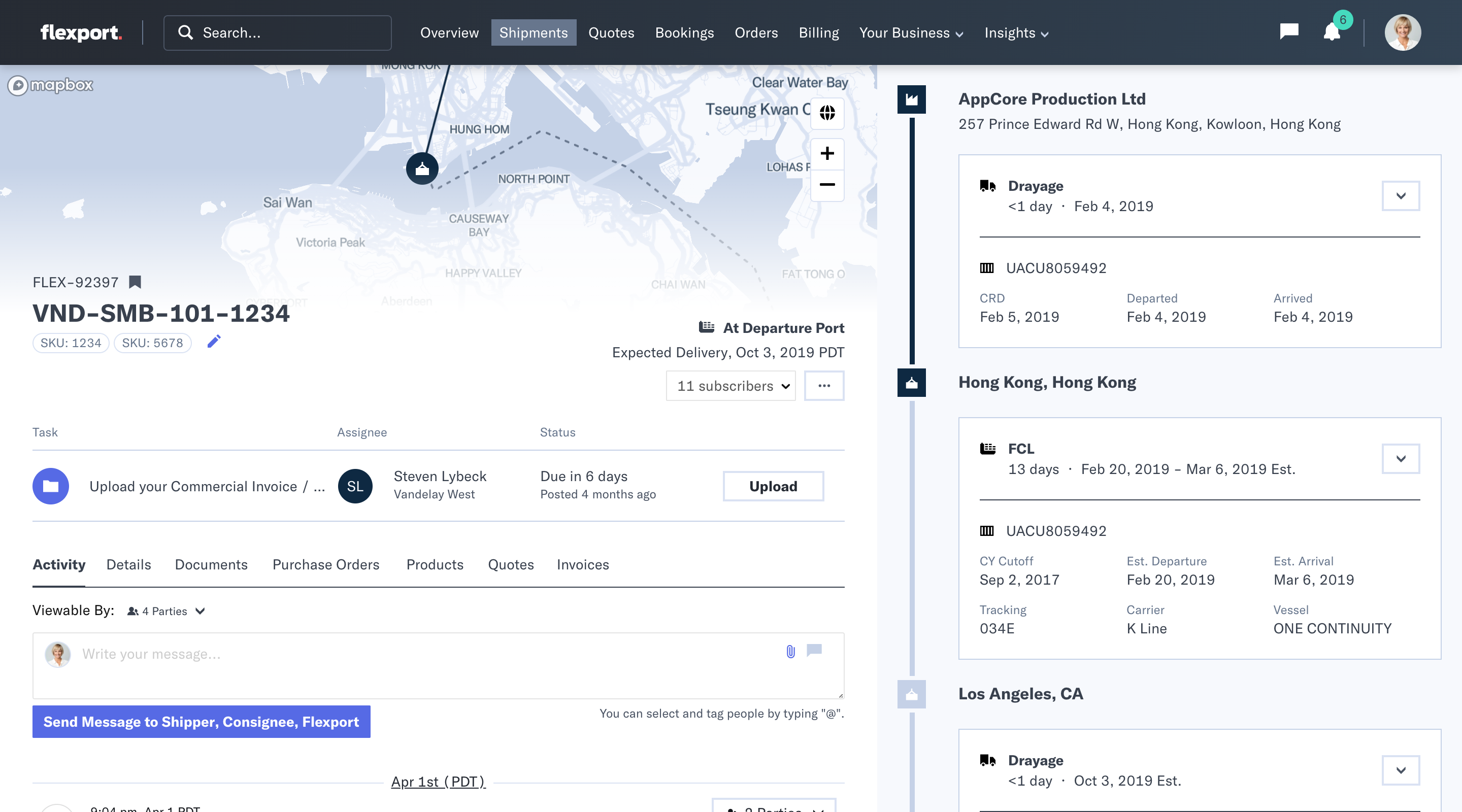1462x812 pixels.
Task: Expand the Hong Kong Drayage leg details
Action: [x=1400, y=196]
